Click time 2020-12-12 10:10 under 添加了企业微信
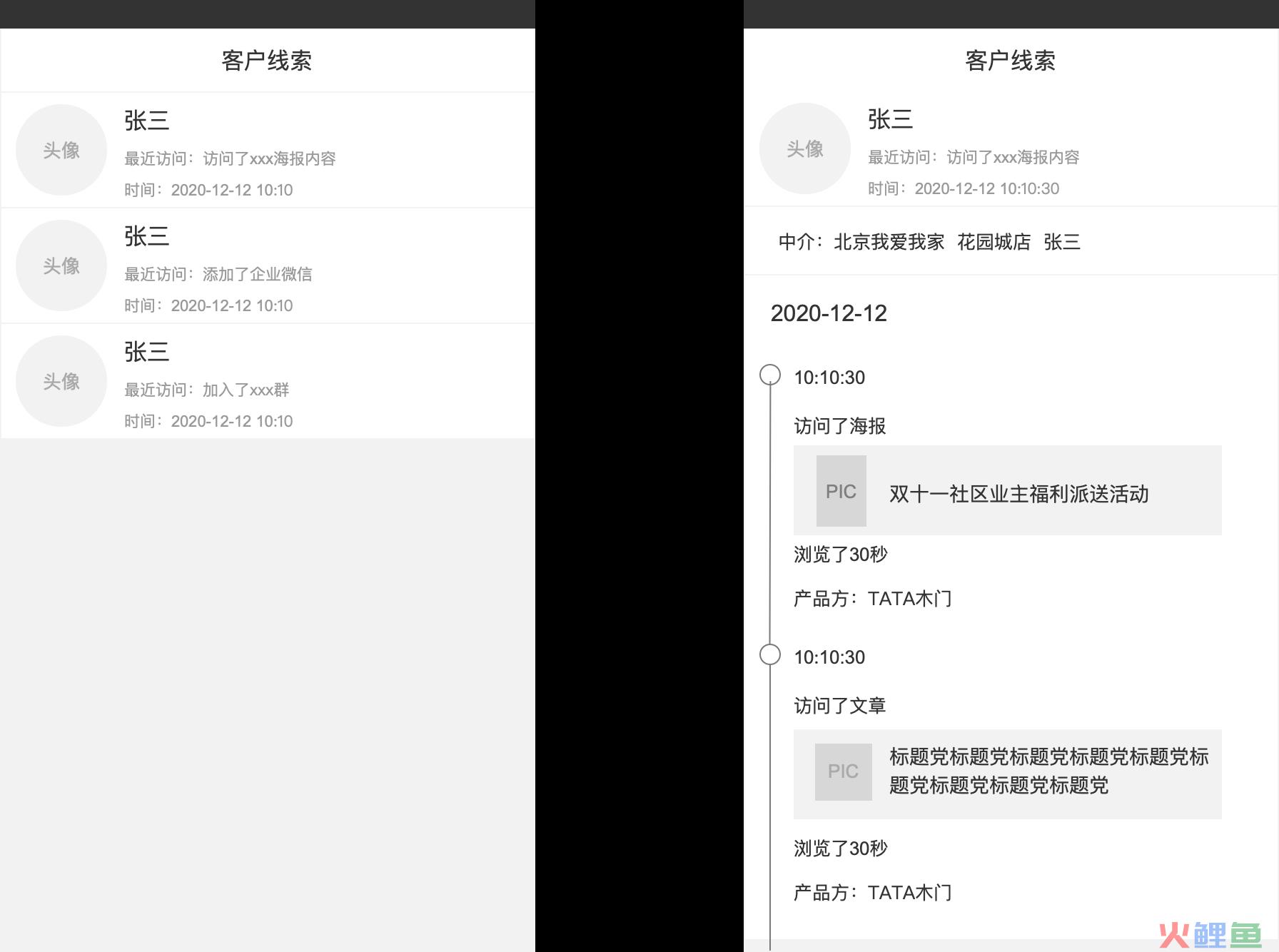 (x=208, y=305)
